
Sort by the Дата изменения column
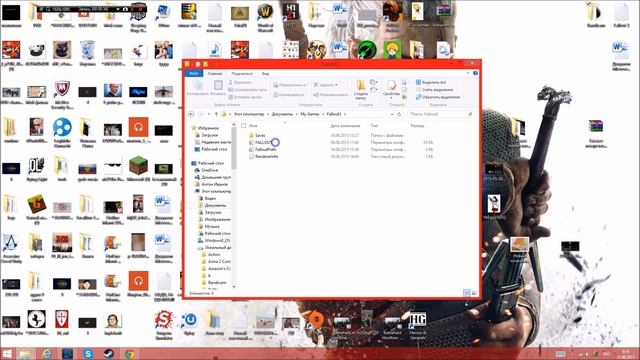345,126
